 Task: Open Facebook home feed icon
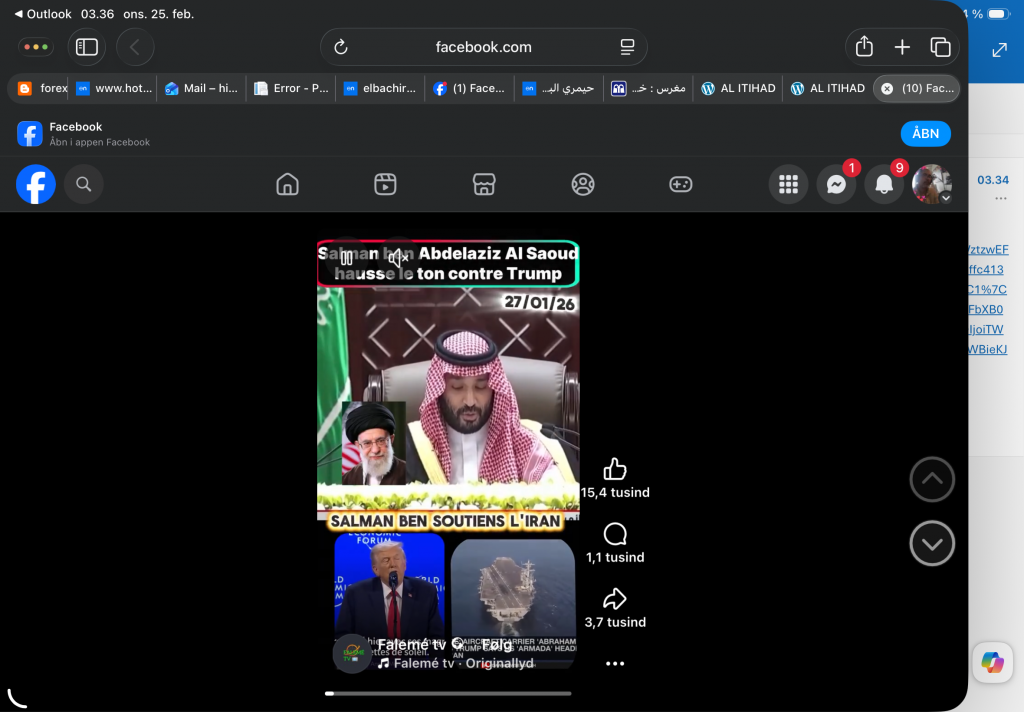(287, 184)
